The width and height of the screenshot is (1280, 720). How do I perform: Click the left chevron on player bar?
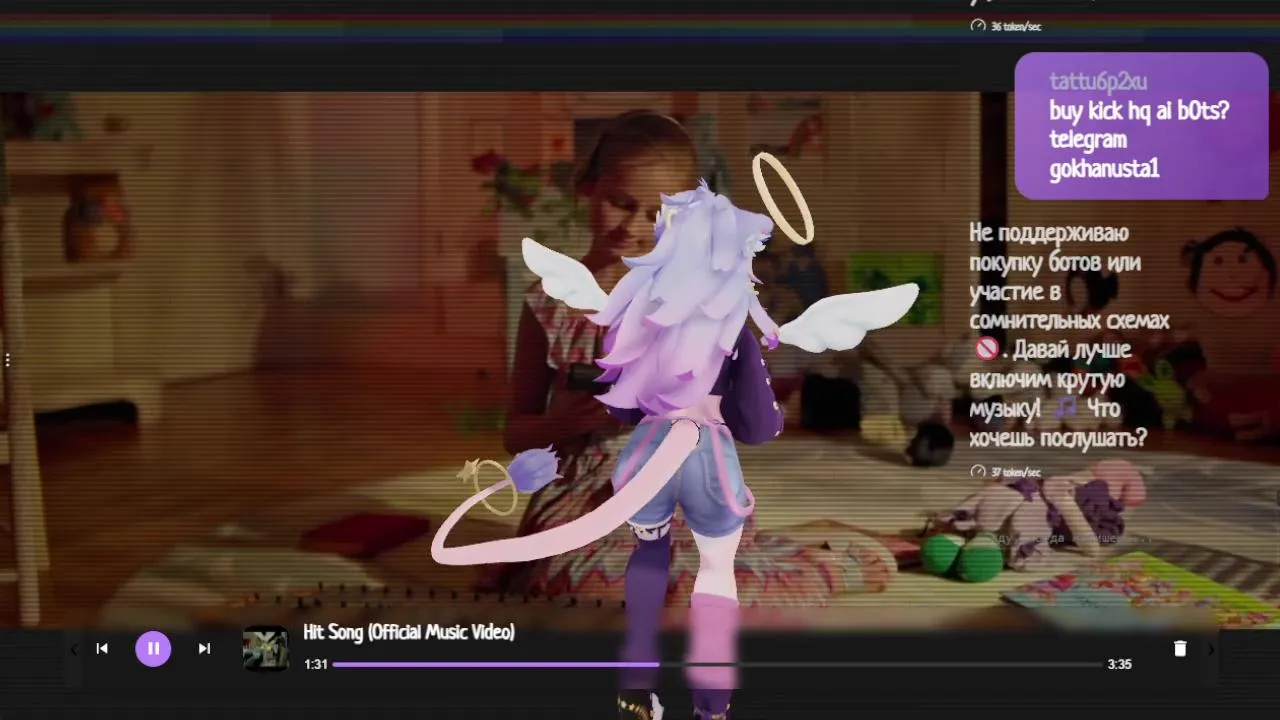tap(73, 649)
